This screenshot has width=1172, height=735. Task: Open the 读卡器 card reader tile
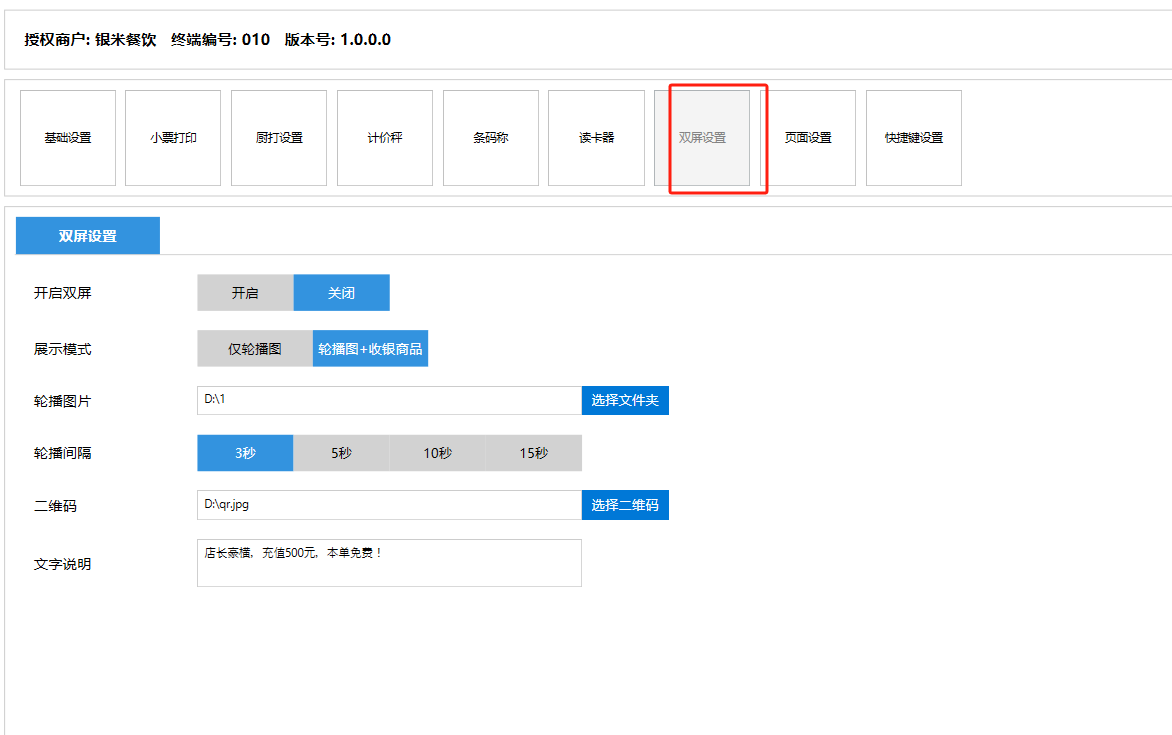coord(596,138)
